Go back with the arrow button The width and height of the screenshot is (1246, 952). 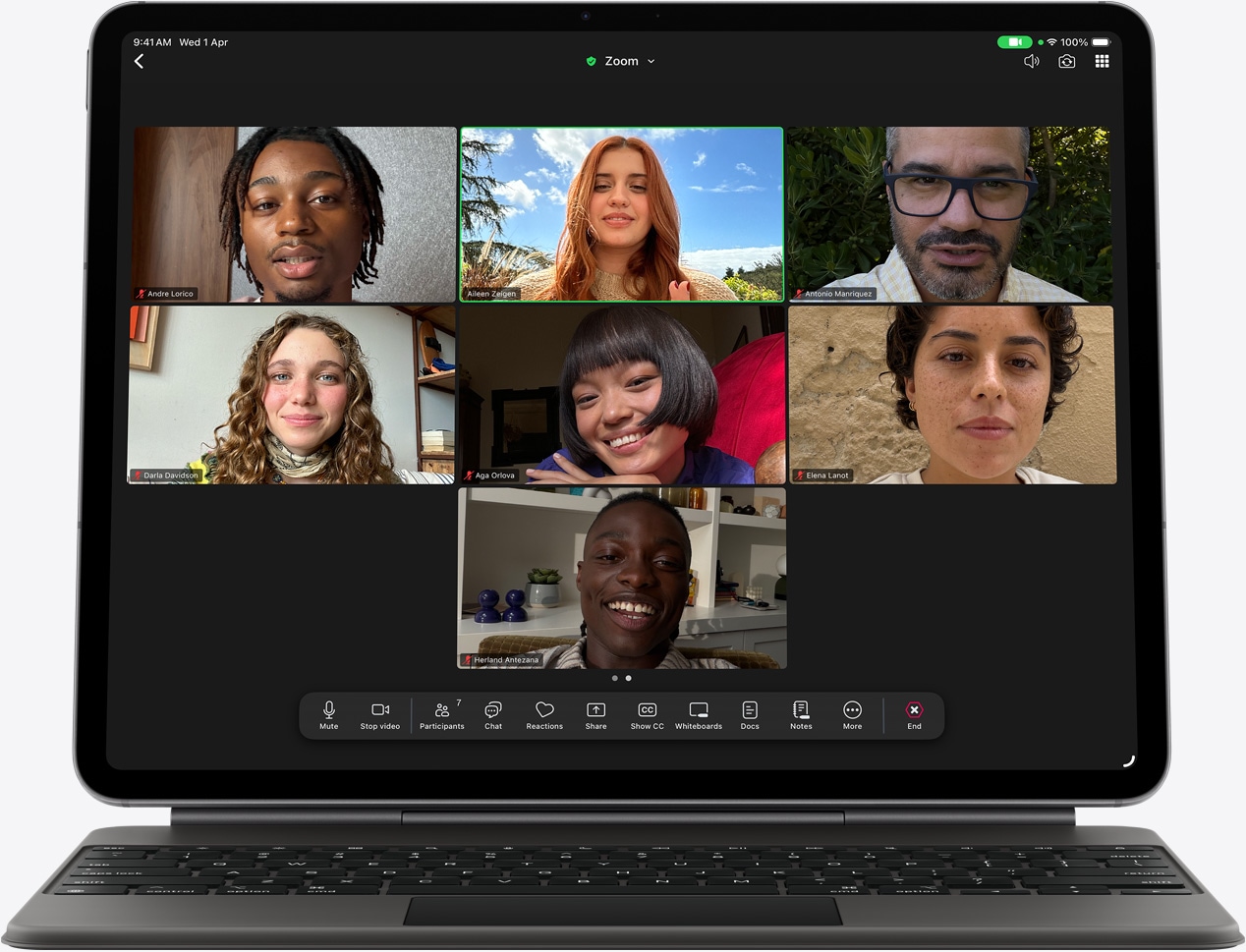pyautogui.click(x=140, y=61)
